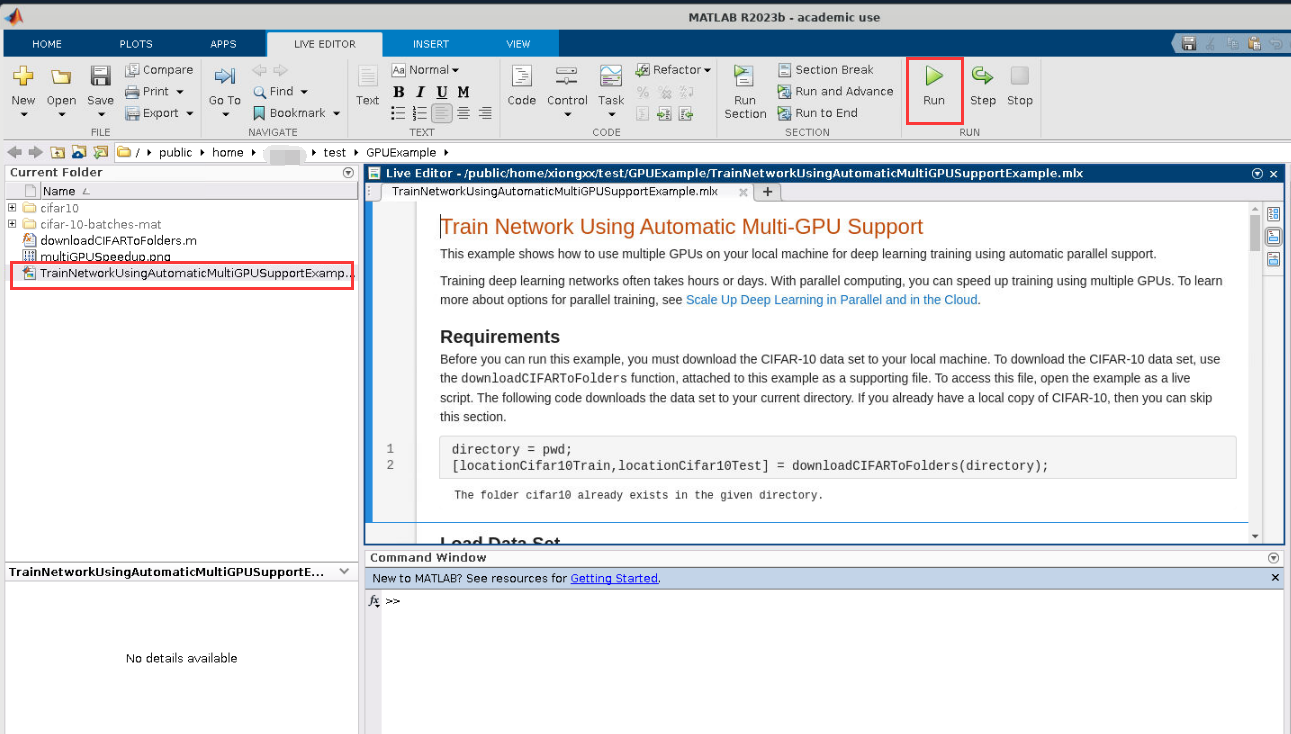Expand the cifar10 folder

click(x=12, y=208)
